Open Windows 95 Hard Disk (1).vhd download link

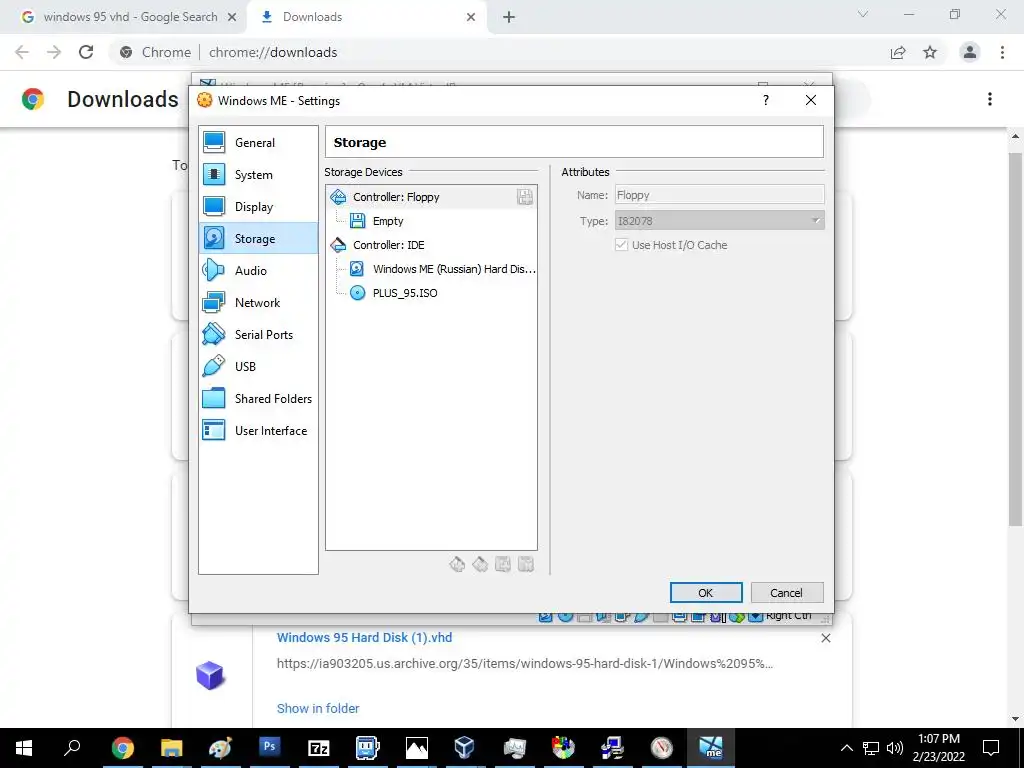coord(364,637)
